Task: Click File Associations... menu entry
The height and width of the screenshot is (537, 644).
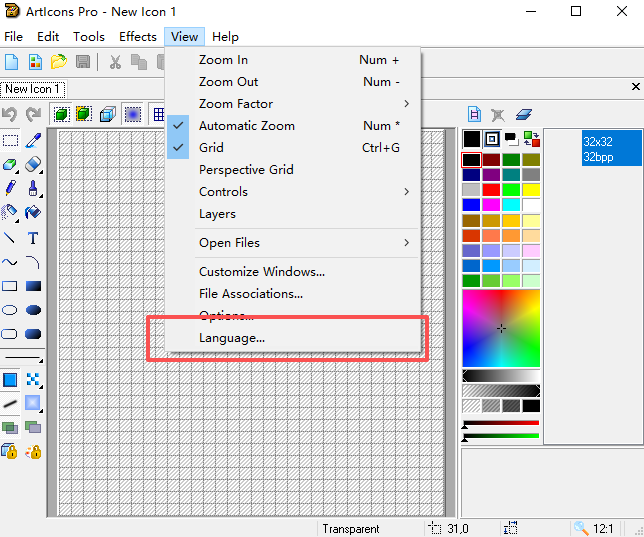Action: point(250,294)
